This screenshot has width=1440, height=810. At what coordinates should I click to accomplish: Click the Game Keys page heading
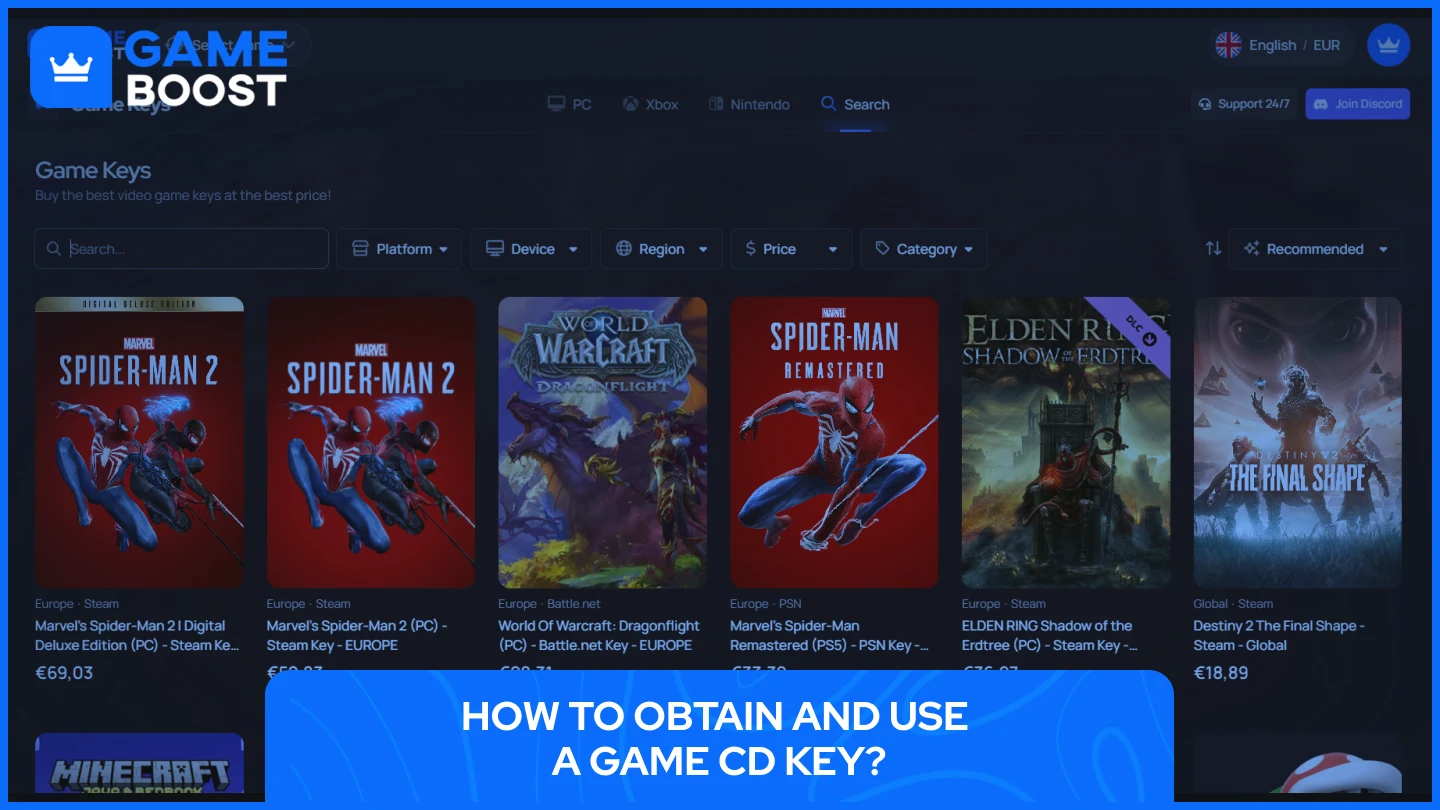93,171
